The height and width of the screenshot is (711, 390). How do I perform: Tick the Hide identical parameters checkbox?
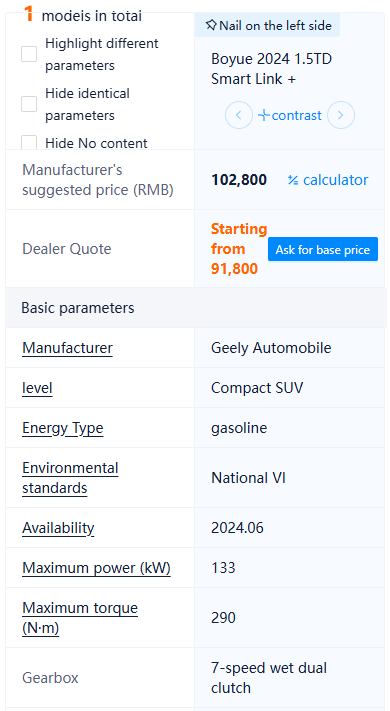tap(29, 104)
